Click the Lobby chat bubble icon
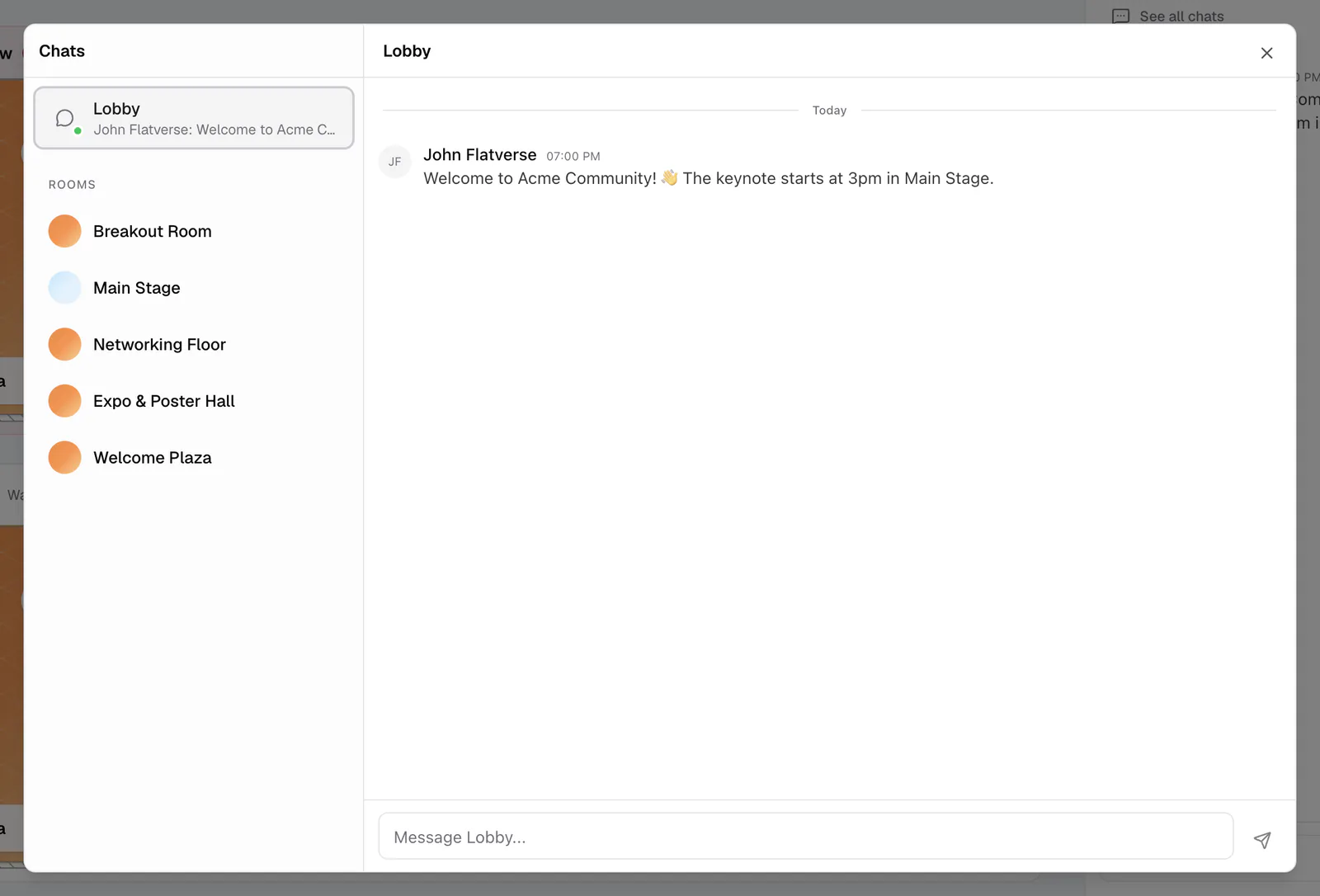1320x896 pixels. tap(65, 118)
